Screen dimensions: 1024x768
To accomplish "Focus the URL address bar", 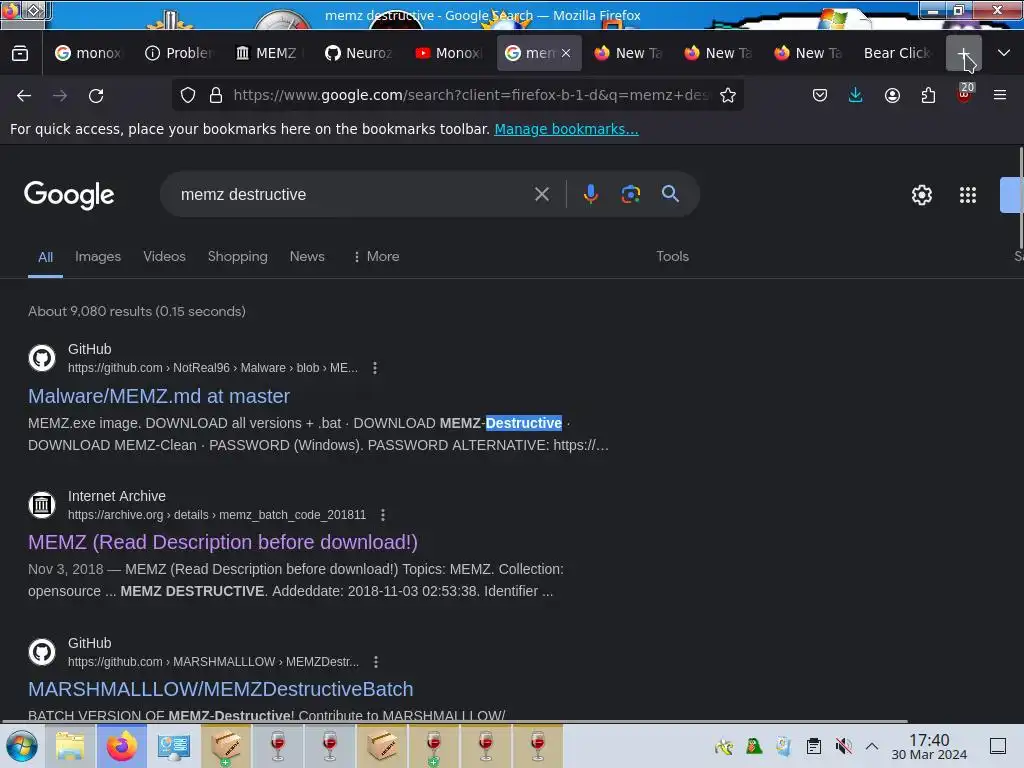I will tap(470, 95).
